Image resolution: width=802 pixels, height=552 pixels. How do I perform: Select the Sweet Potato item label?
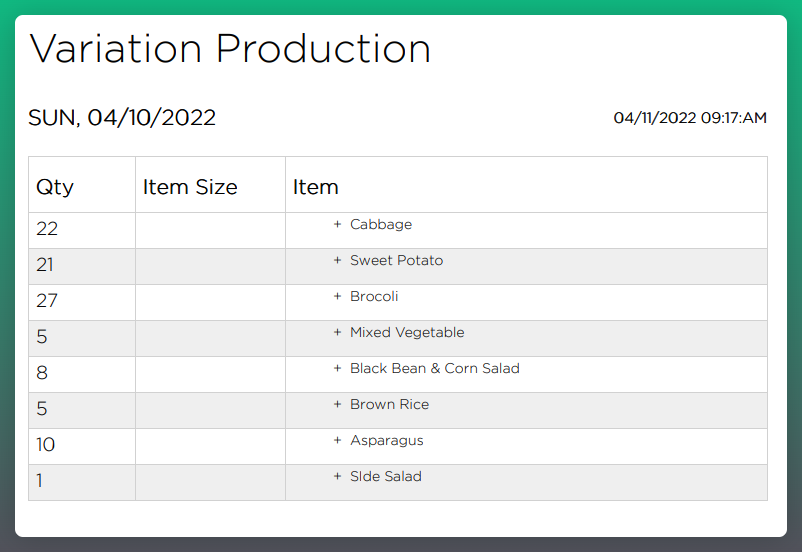(x=396, y=260)
